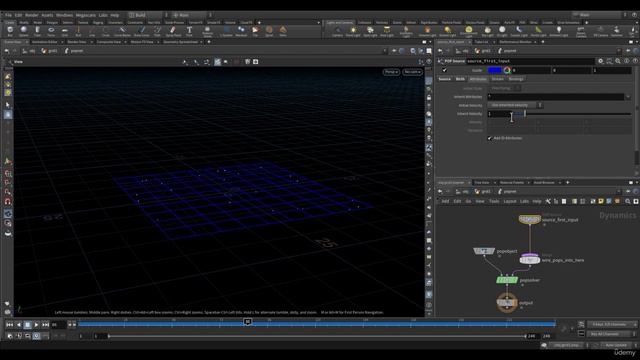Open the Persp camera menu
The height and width of the screenshot is (360, 640).
coord(391,72)
